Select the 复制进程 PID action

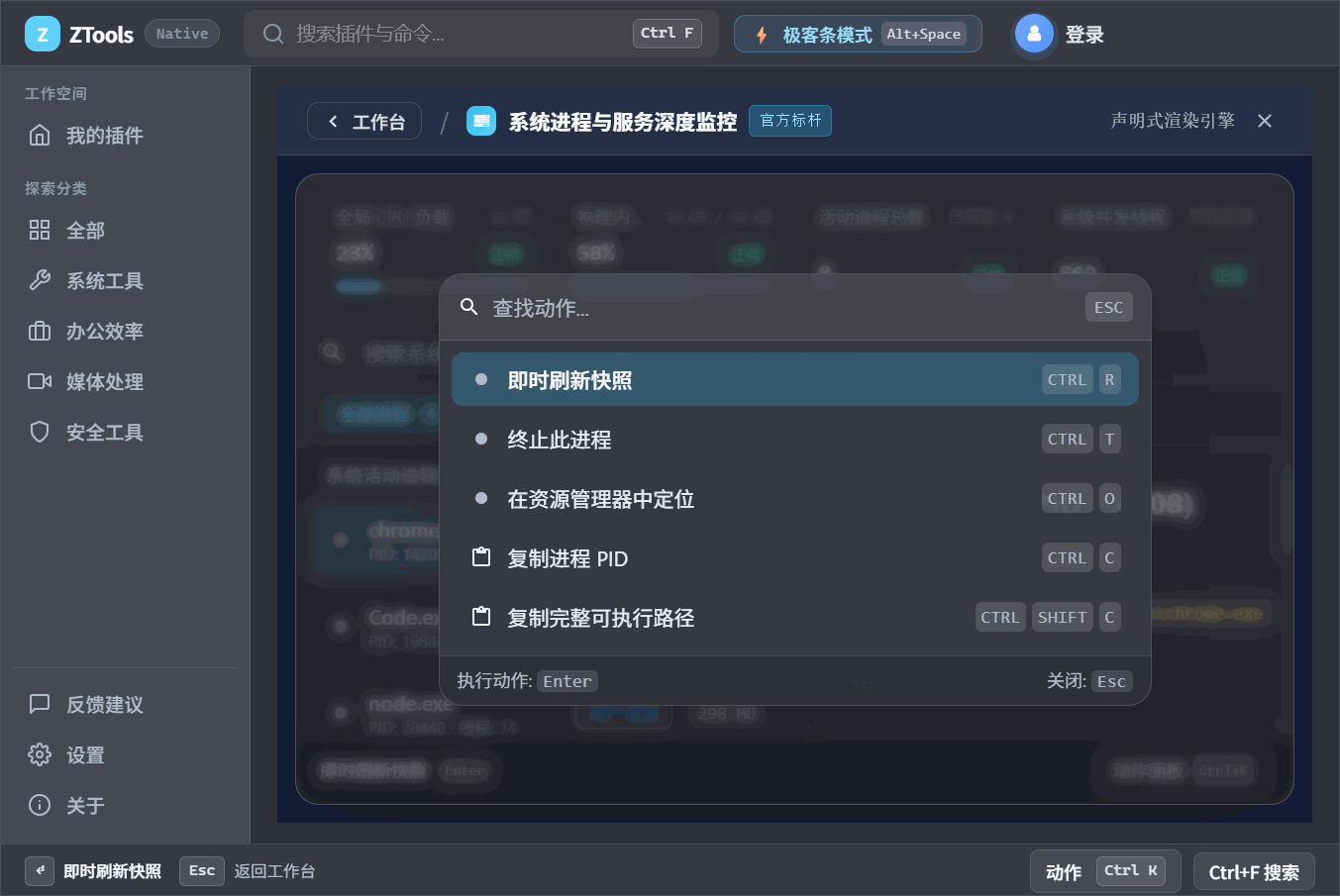(795, 558)
